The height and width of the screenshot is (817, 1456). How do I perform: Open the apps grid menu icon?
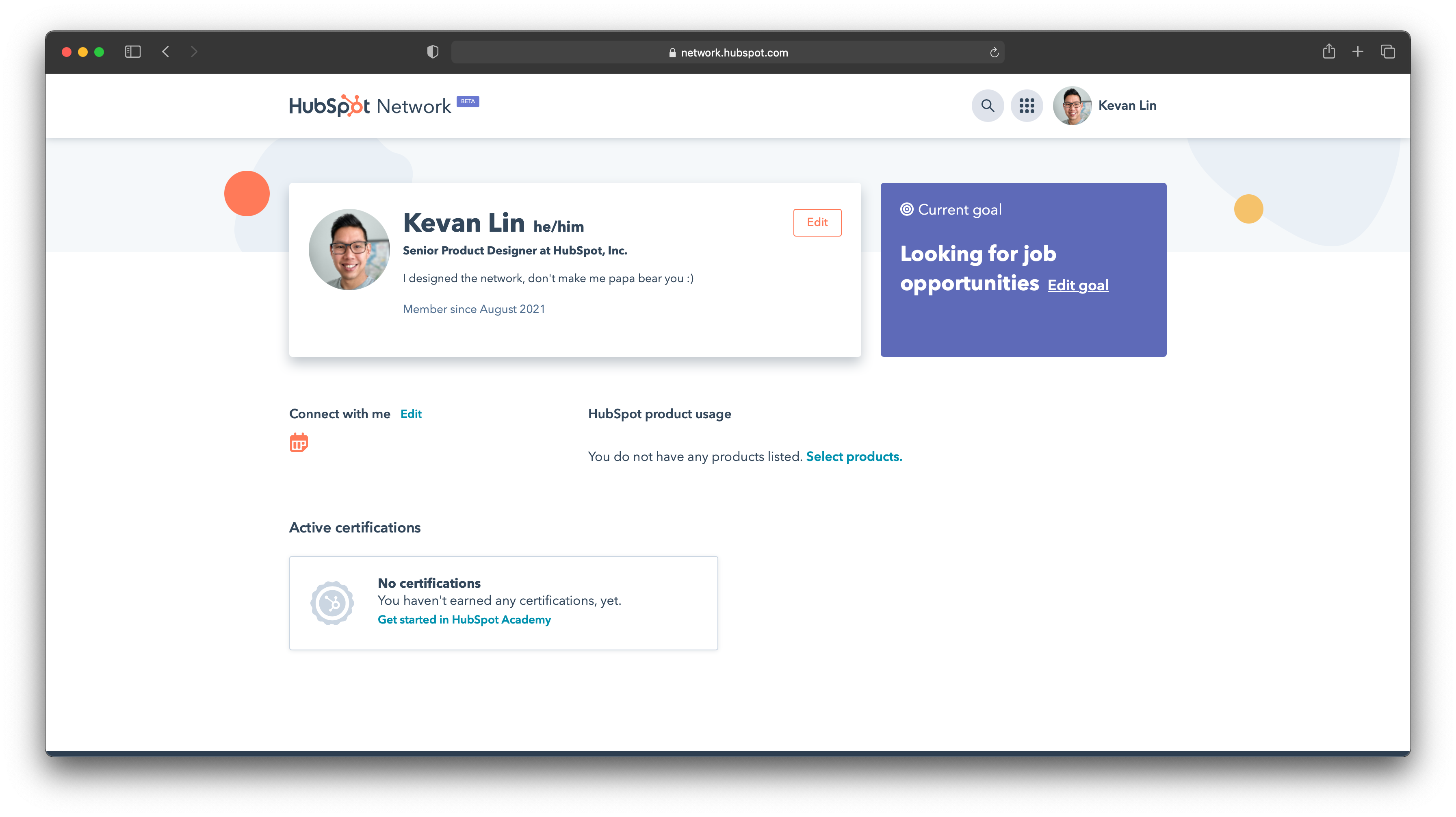(1027, 106)
